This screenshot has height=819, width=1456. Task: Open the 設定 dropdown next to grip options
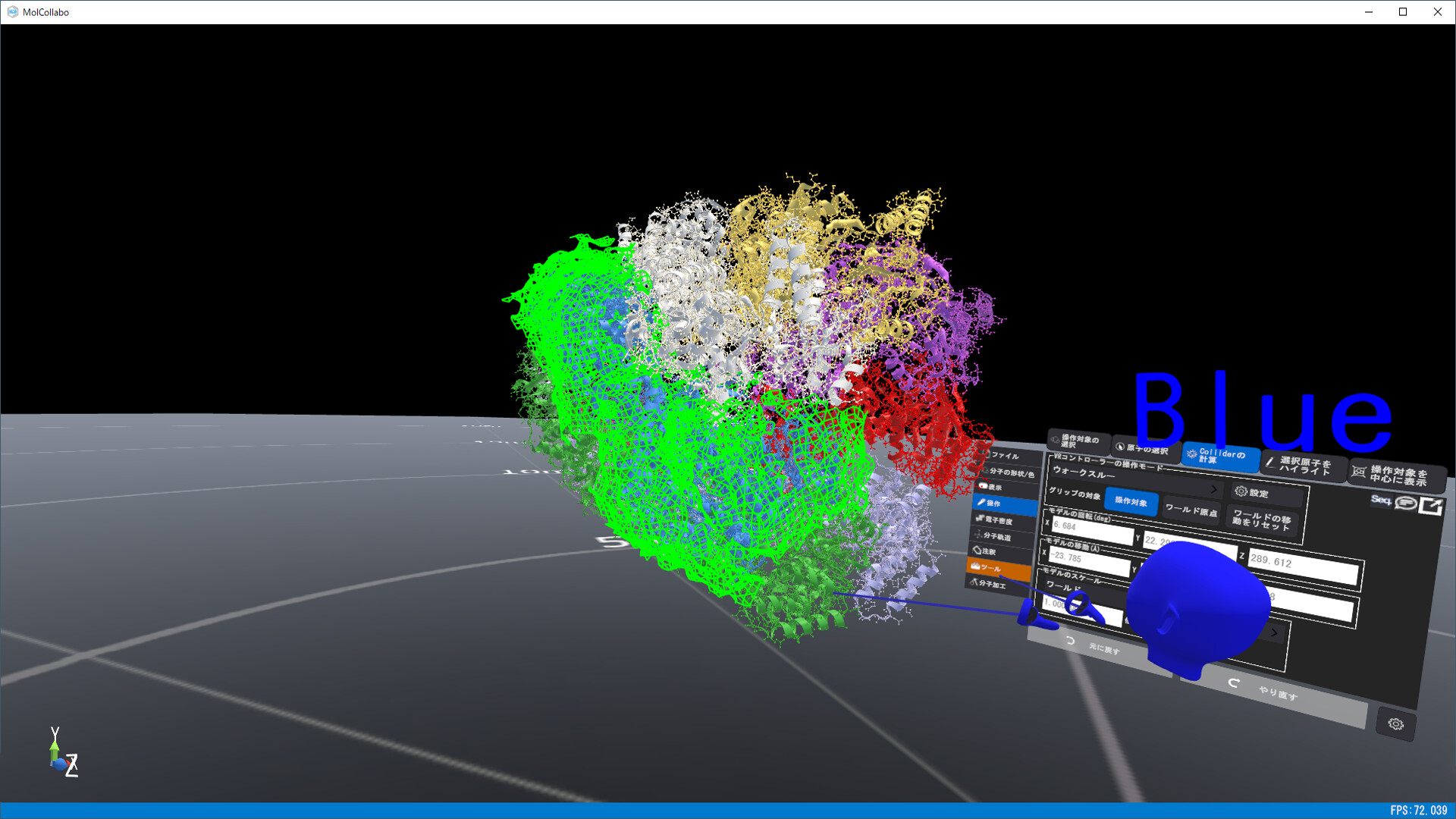point(1251,493)
